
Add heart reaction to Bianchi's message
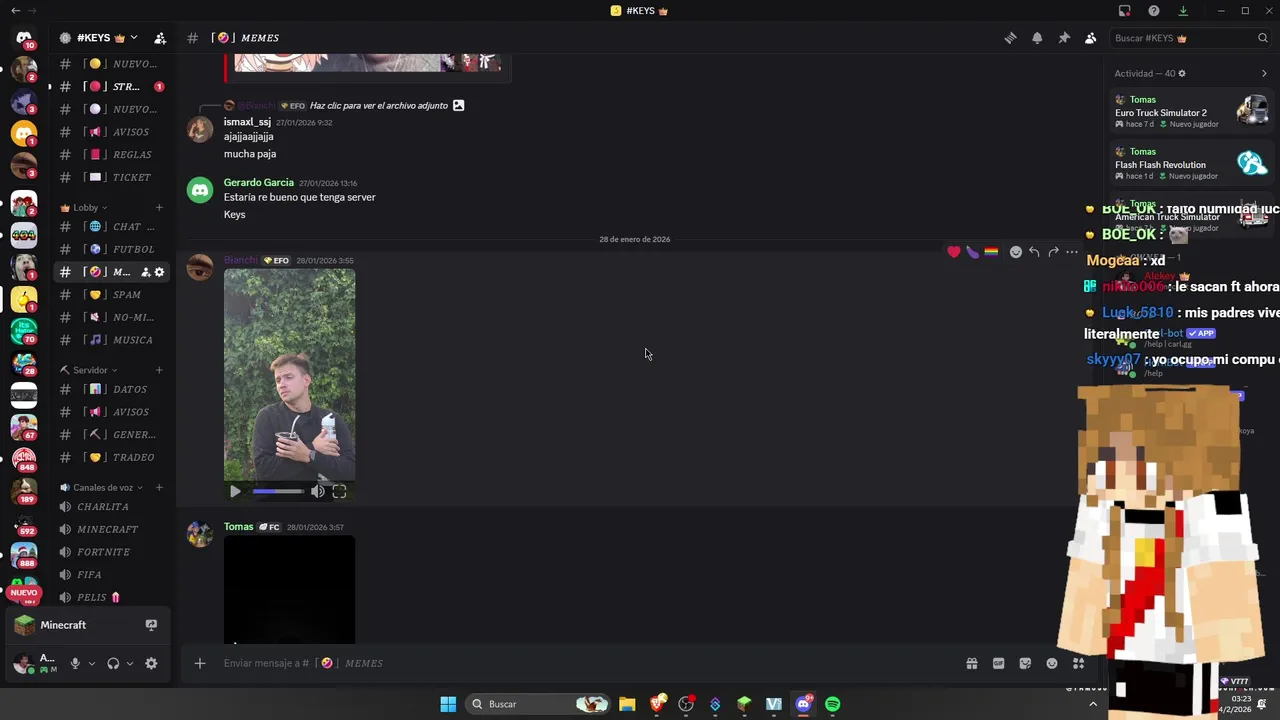(954, 252)
